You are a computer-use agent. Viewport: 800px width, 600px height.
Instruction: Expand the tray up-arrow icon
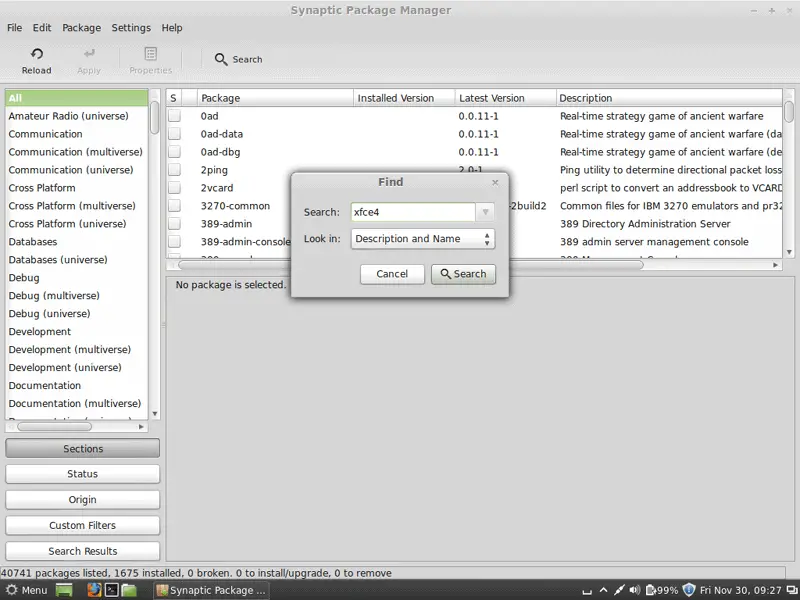[x=603, y=590]
